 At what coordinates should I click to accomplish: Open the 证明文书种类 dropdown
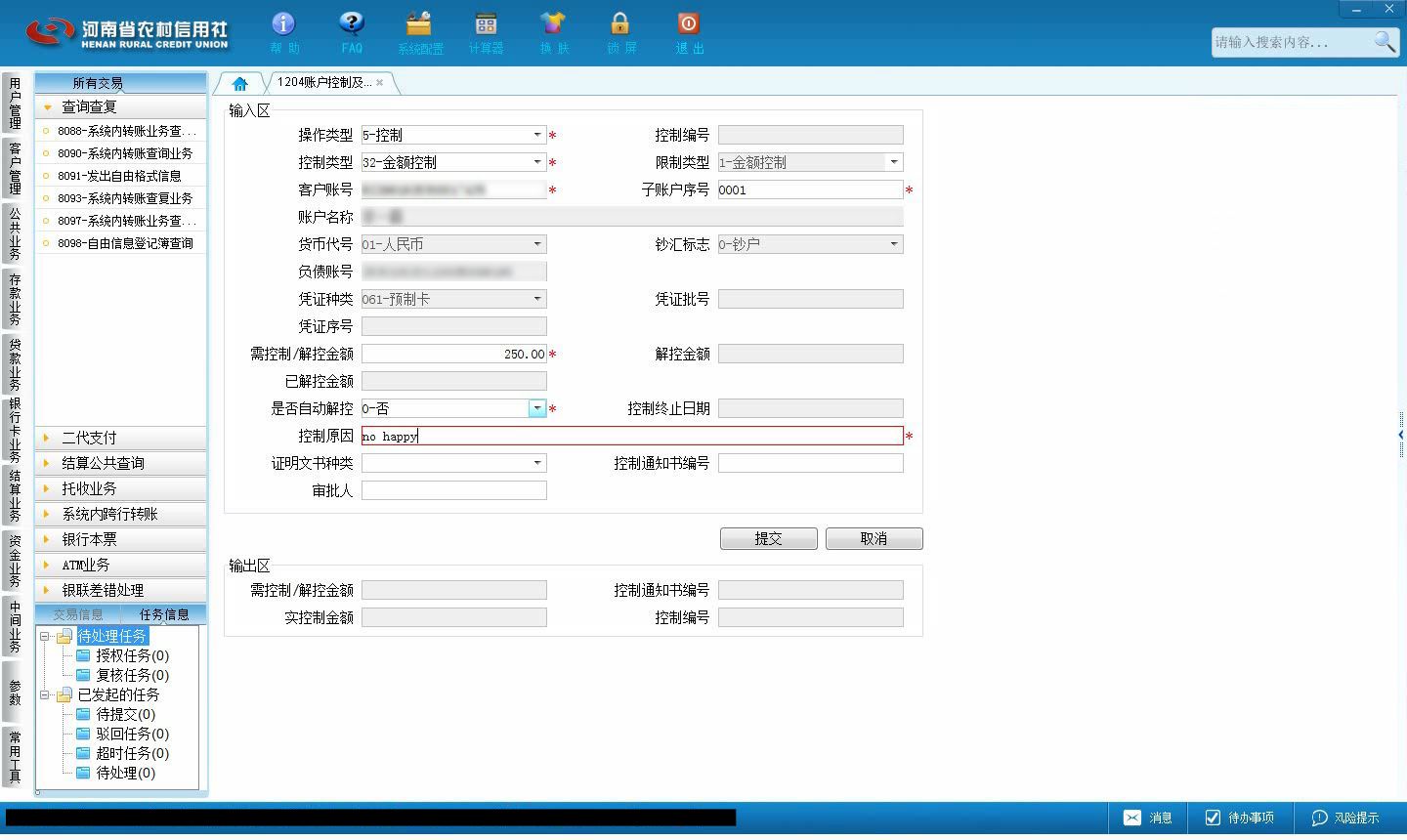pos(536,463)
